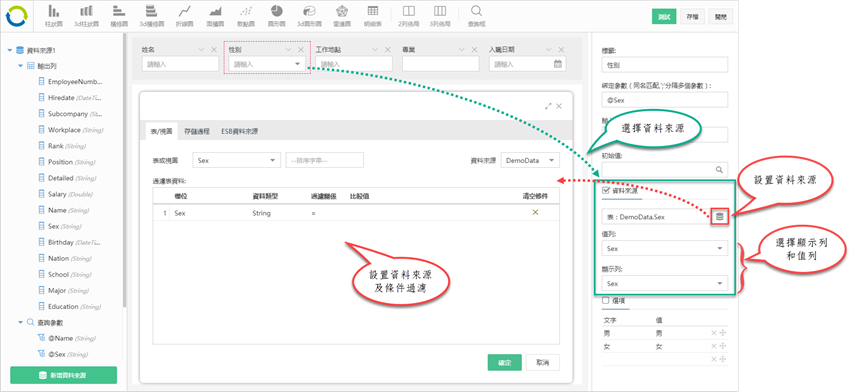851x392 pixels.
Task: Insert a 3d柱狀圖 chart
Action: [x=86, y=16]
